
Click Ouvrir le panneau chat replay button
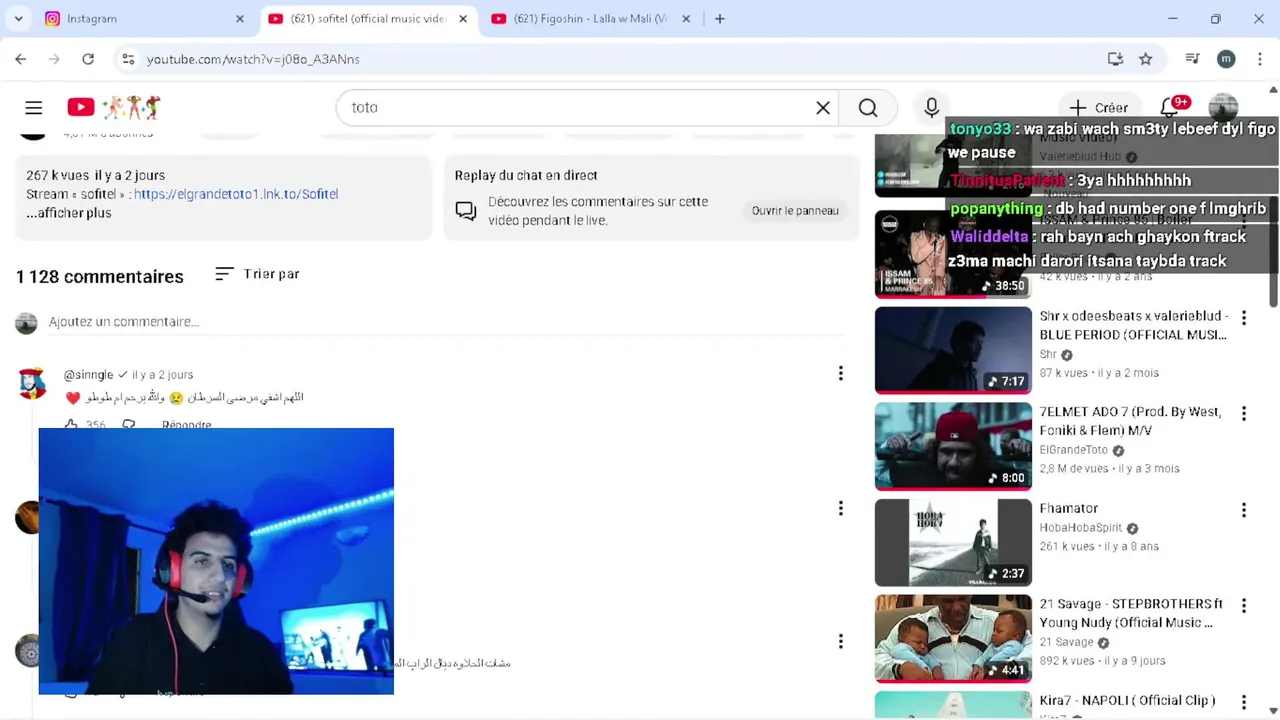[795, 210]
